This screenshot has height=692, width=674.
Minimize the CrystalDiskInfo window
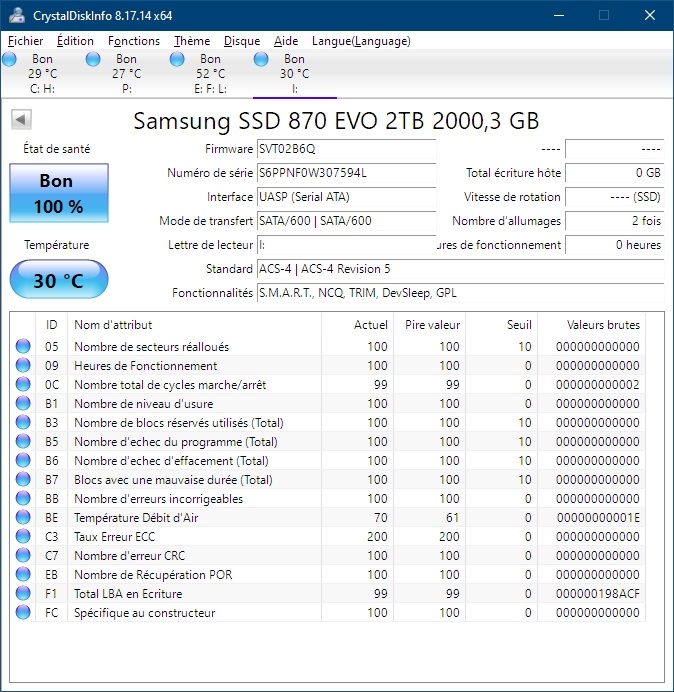click(x=559, y=15)
